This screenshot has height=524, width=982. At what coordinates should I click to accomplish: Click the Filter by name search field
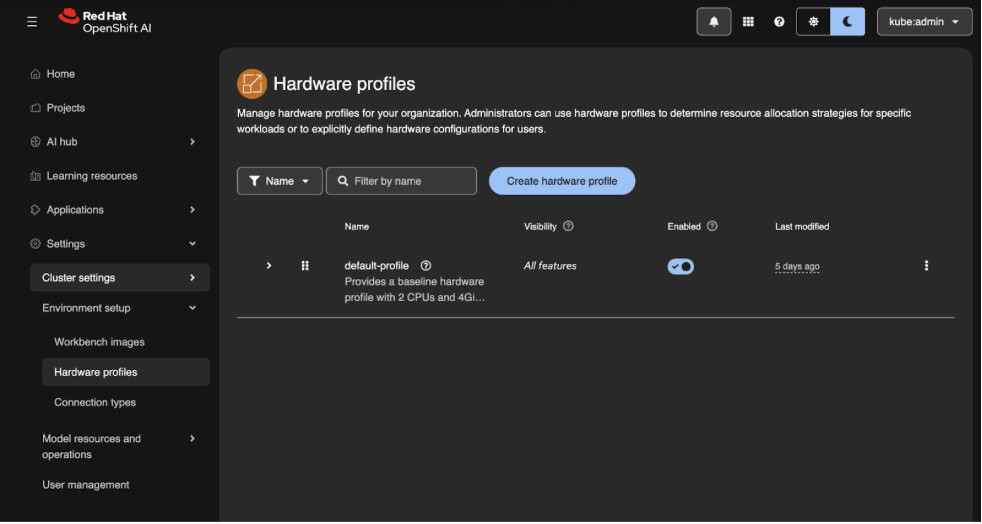[x=410, y=181]
